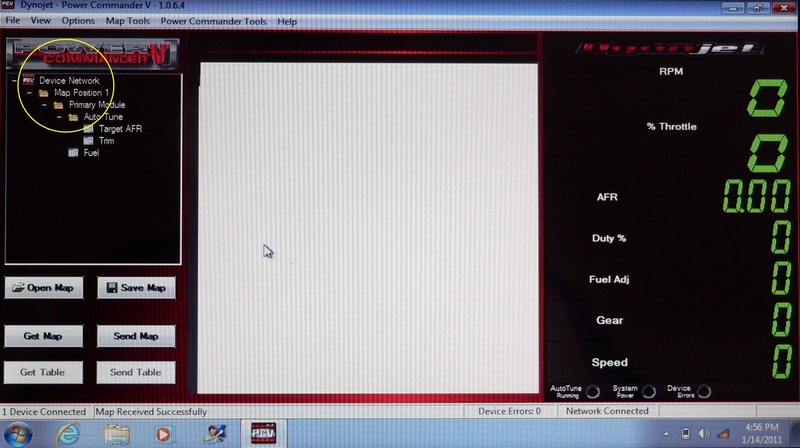Collapse the Auto Tune tree node
800x448 pixels.
(59, 117)
